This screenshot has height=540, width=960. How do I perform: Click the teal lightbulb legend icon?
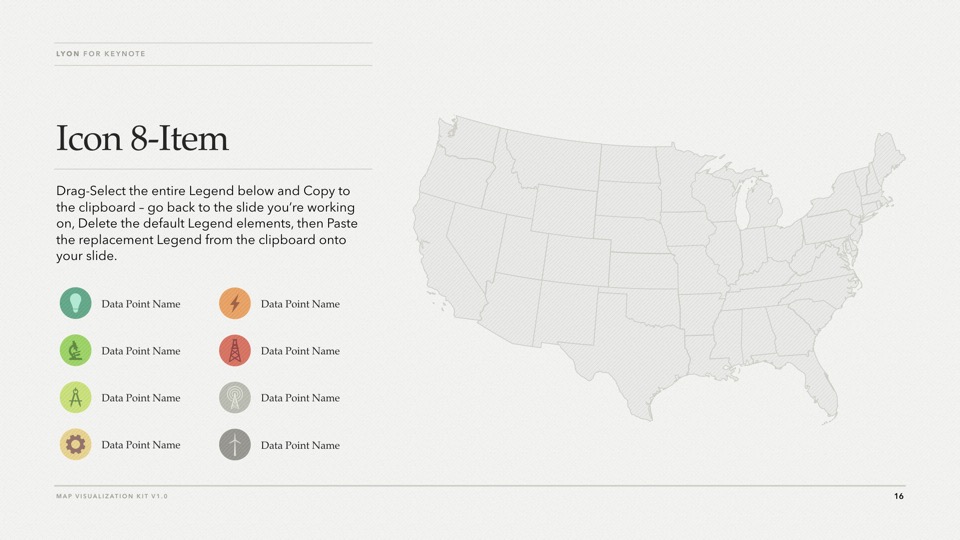[75, 303]
